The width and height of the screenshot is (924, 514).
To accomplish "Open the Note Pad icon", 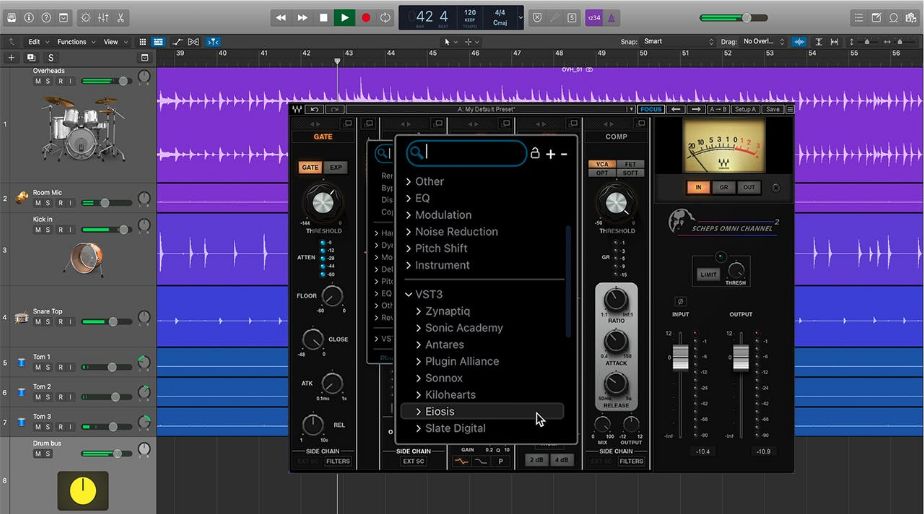I will click(x=876, y=18).
